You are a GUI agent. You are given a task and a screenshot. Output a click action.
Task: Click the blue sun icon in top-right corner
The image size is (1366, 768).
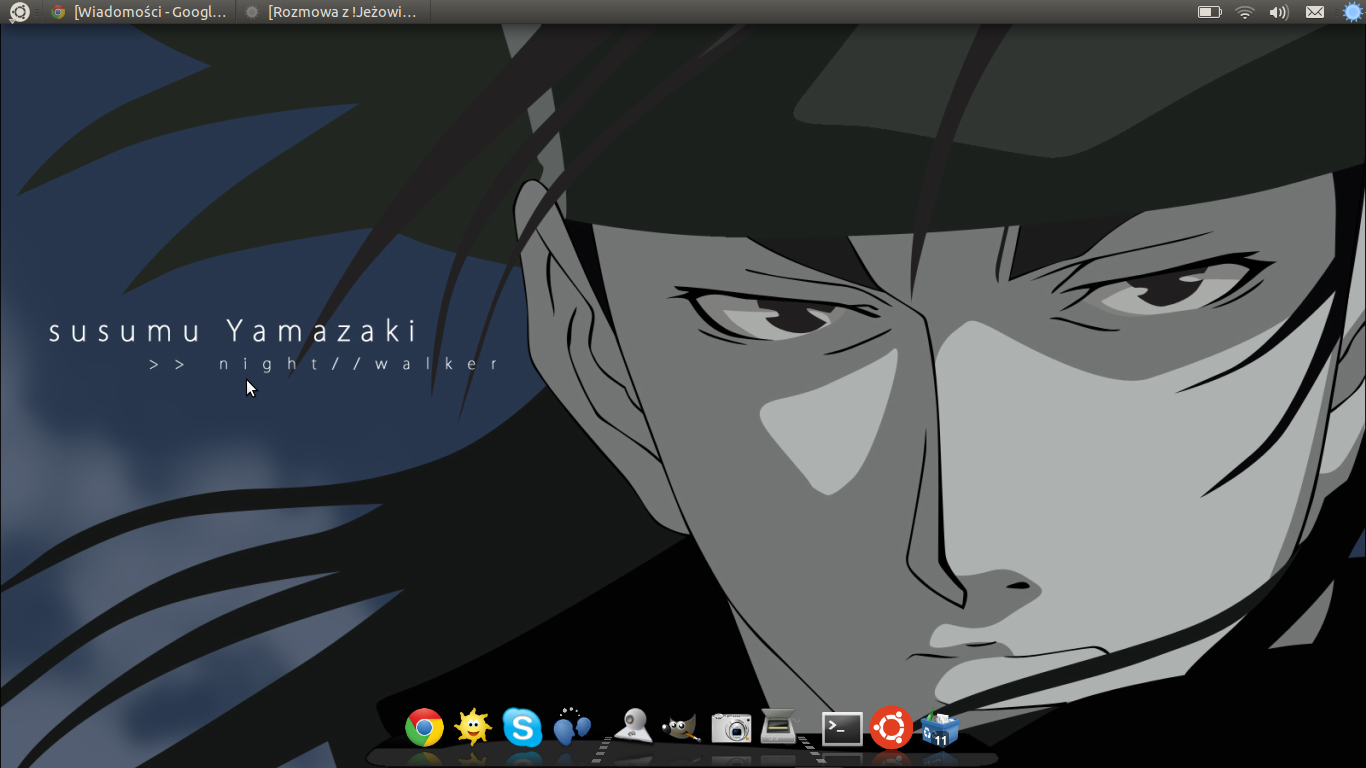pos(1352,12)
